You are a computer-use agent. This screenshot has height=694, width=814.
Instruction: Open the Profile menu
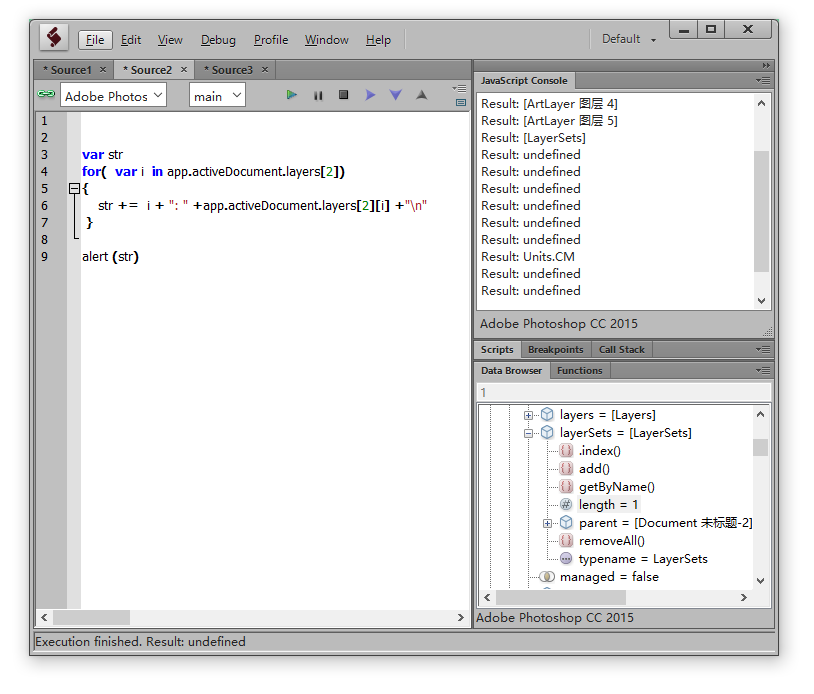tap(270, 40)
